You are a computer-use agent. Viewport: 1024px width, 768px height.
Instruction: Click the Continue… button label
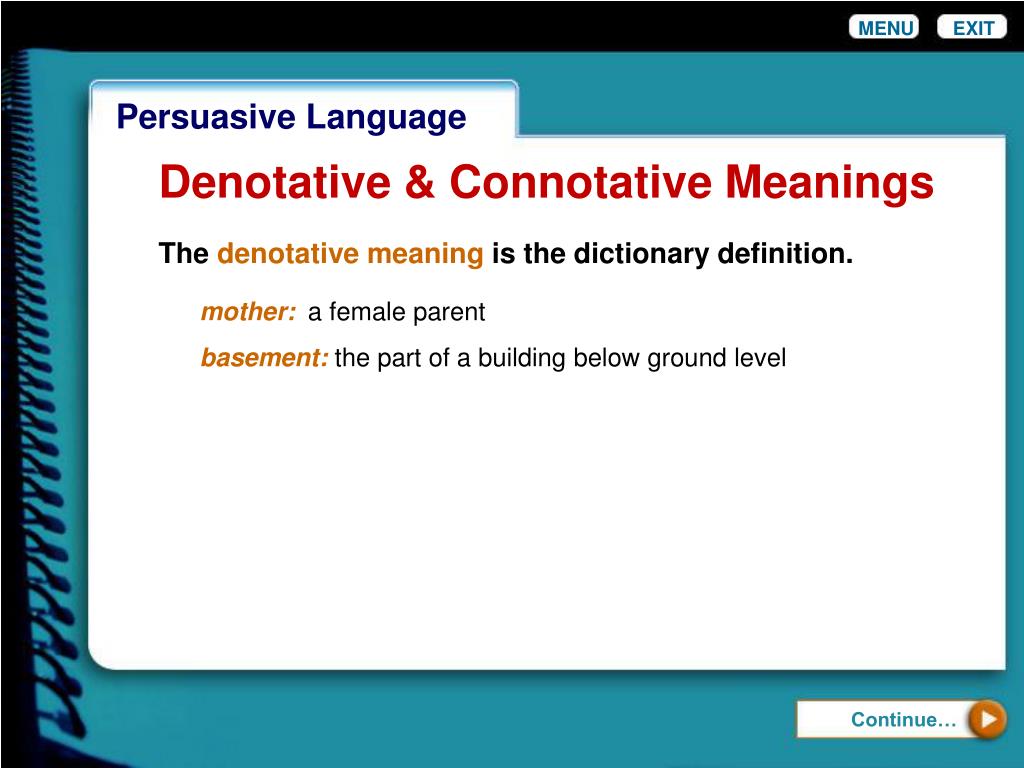903,719
